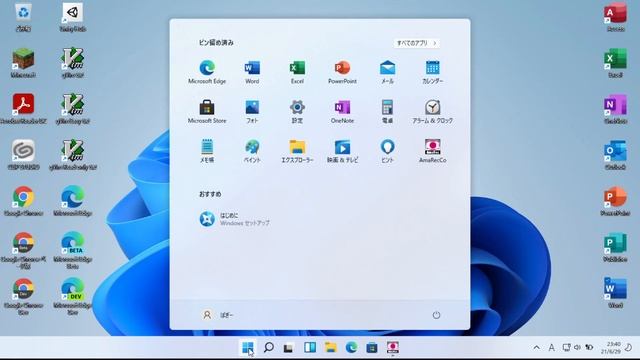Open メモ帳 (Notepad) from pinned apps

(x=207, y=151)
